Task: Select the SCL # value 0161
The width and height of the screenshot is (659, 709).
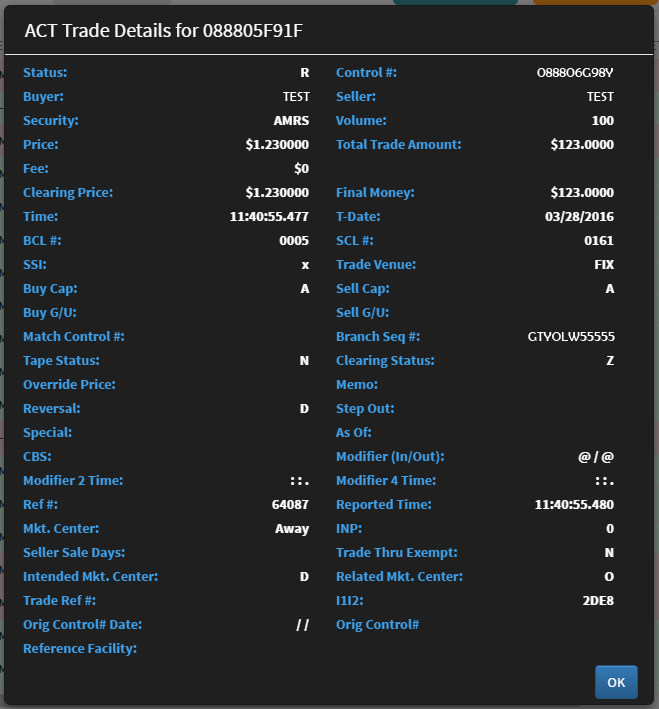Action: tap(599, 241)
